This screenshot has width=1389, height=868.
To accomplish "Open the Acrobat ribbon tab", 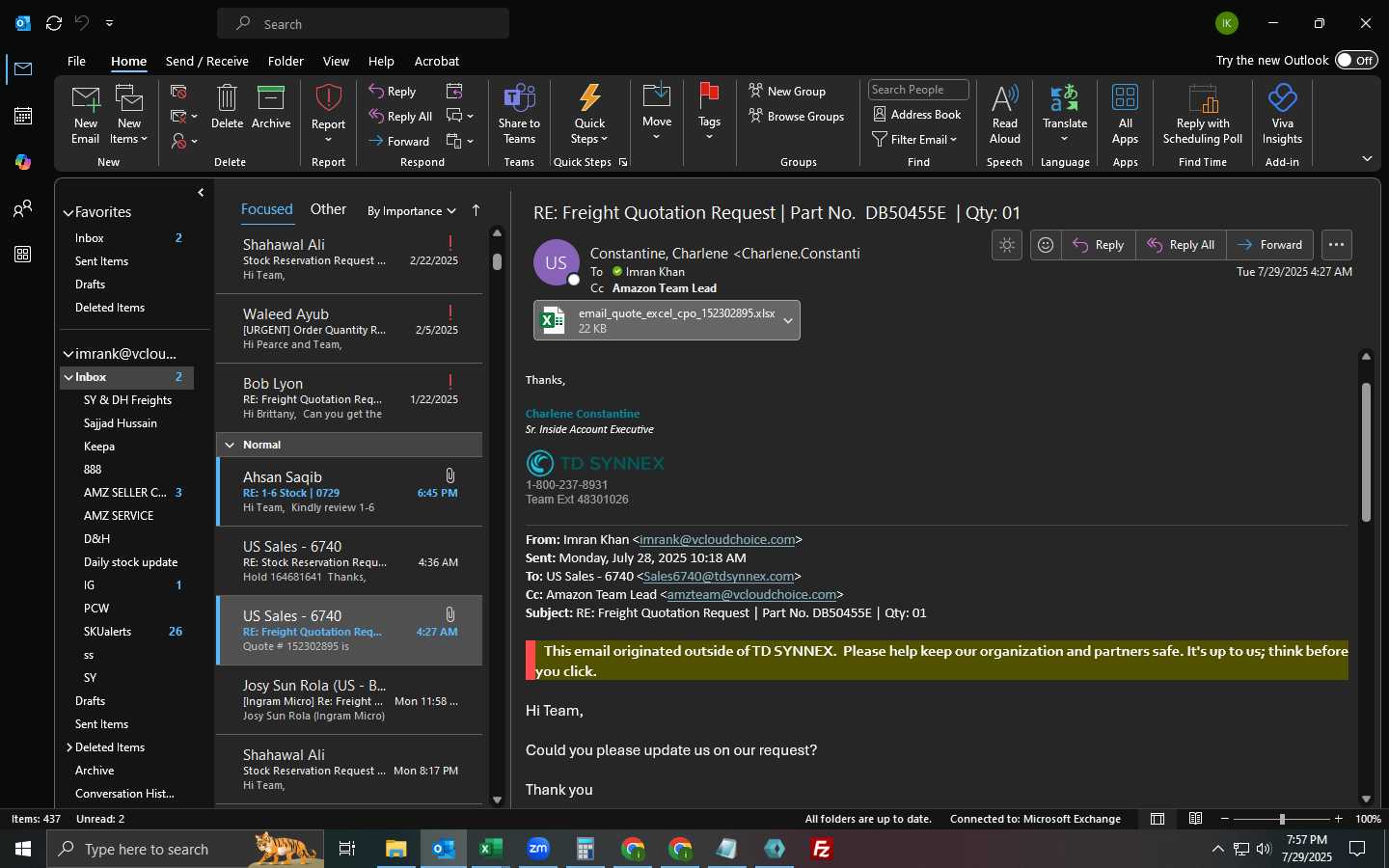I will point(437,61).
